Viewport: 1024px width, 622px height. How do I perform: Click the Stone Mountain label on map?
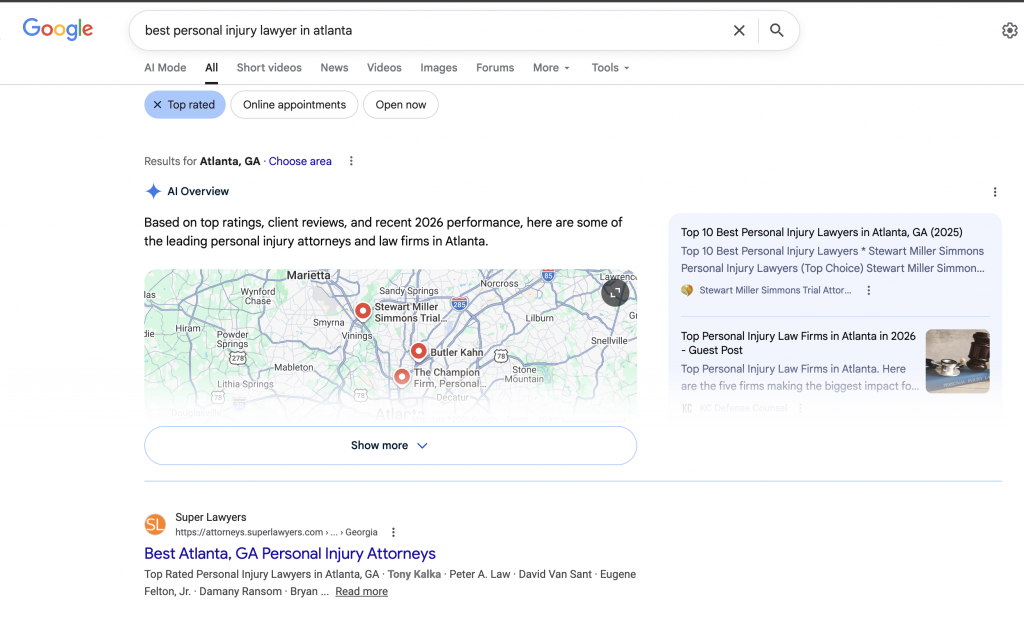[x=524, y=374]
